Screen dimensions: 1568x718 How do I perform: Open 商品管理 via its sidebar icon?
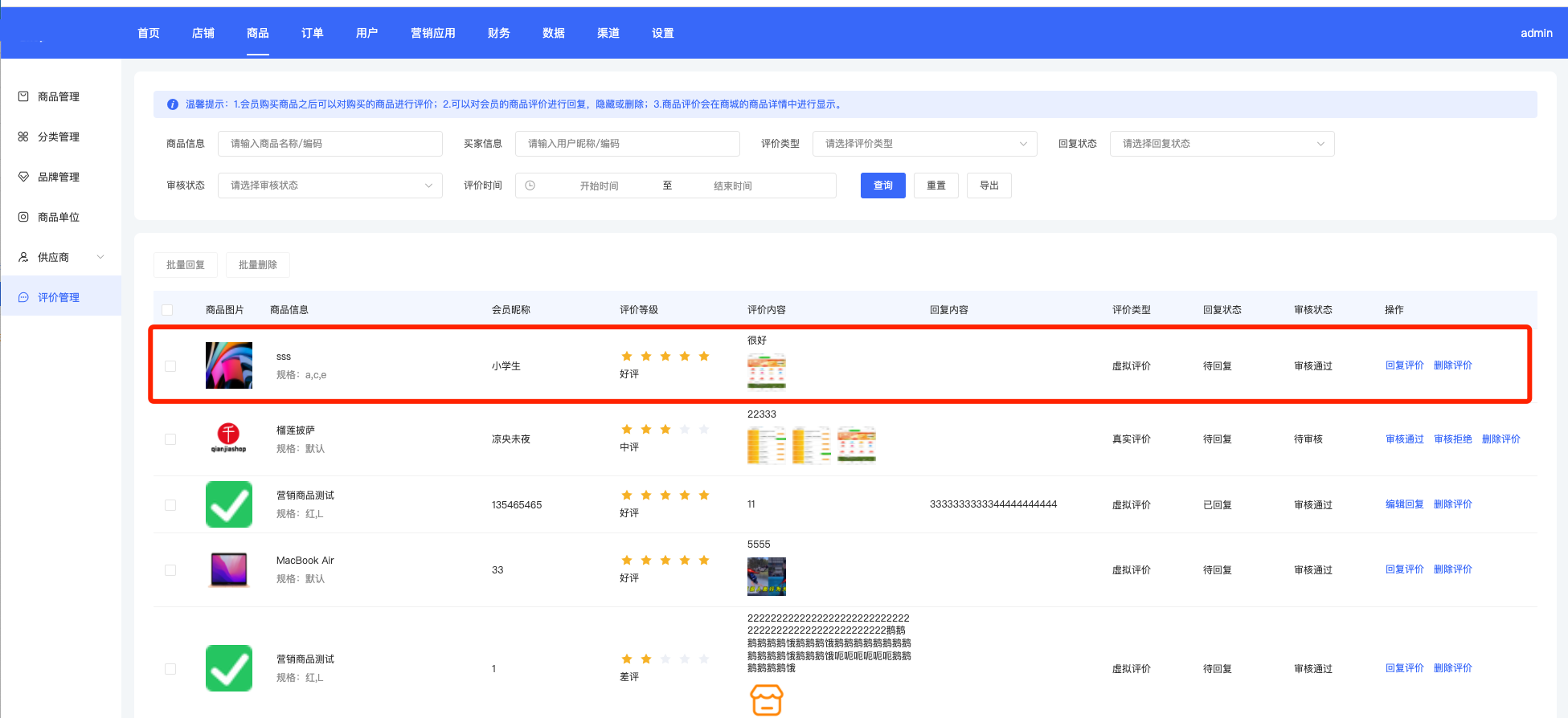pos(23,96)
